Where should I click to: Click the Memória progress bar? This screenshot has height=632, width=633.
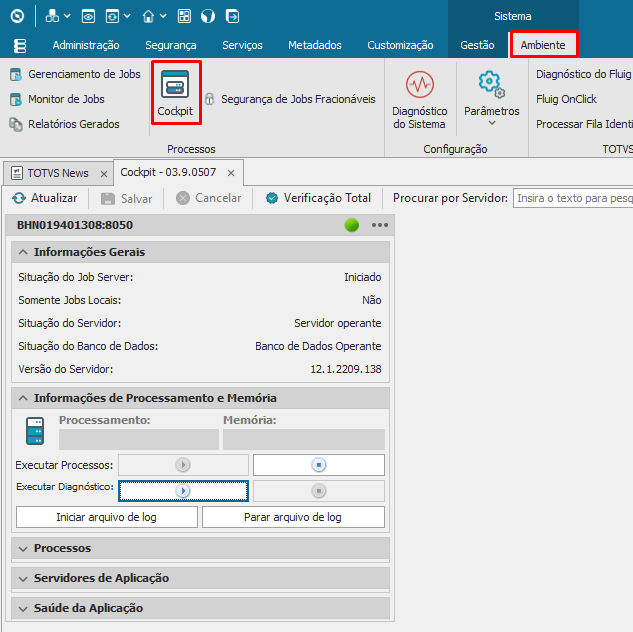pos(304,439)
